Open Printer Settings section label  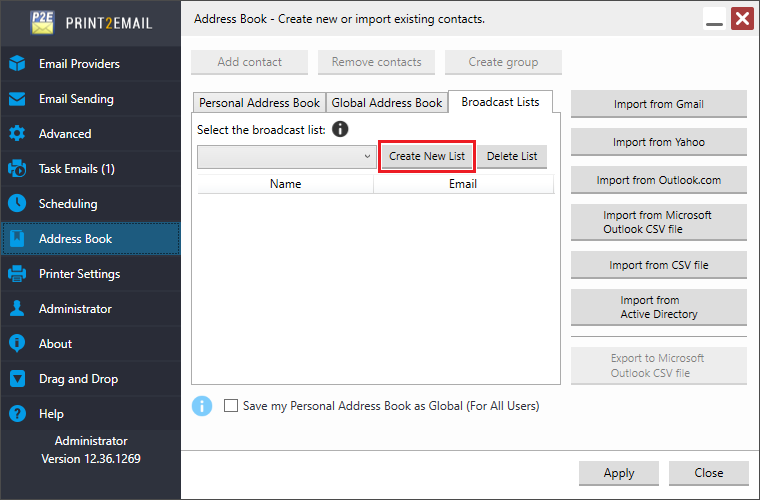[79, 274]
